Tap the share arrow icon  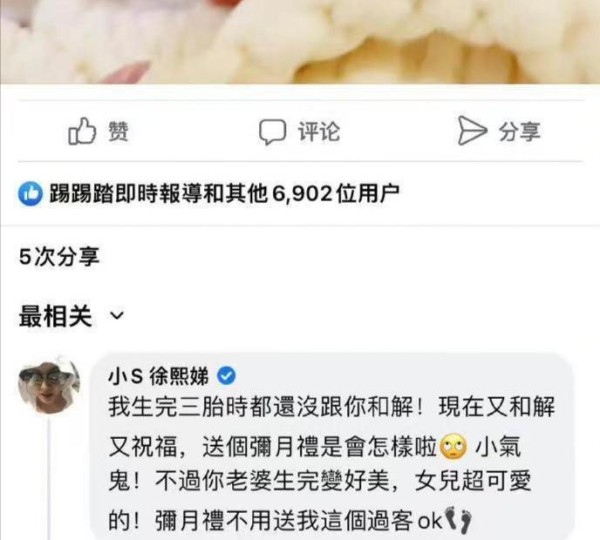[472, 131]
